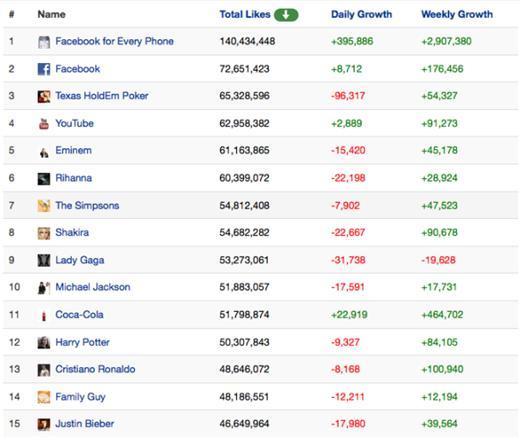Click weekly growth value +39,564
The width and height of the screenshot is (520, 437).
439,424
